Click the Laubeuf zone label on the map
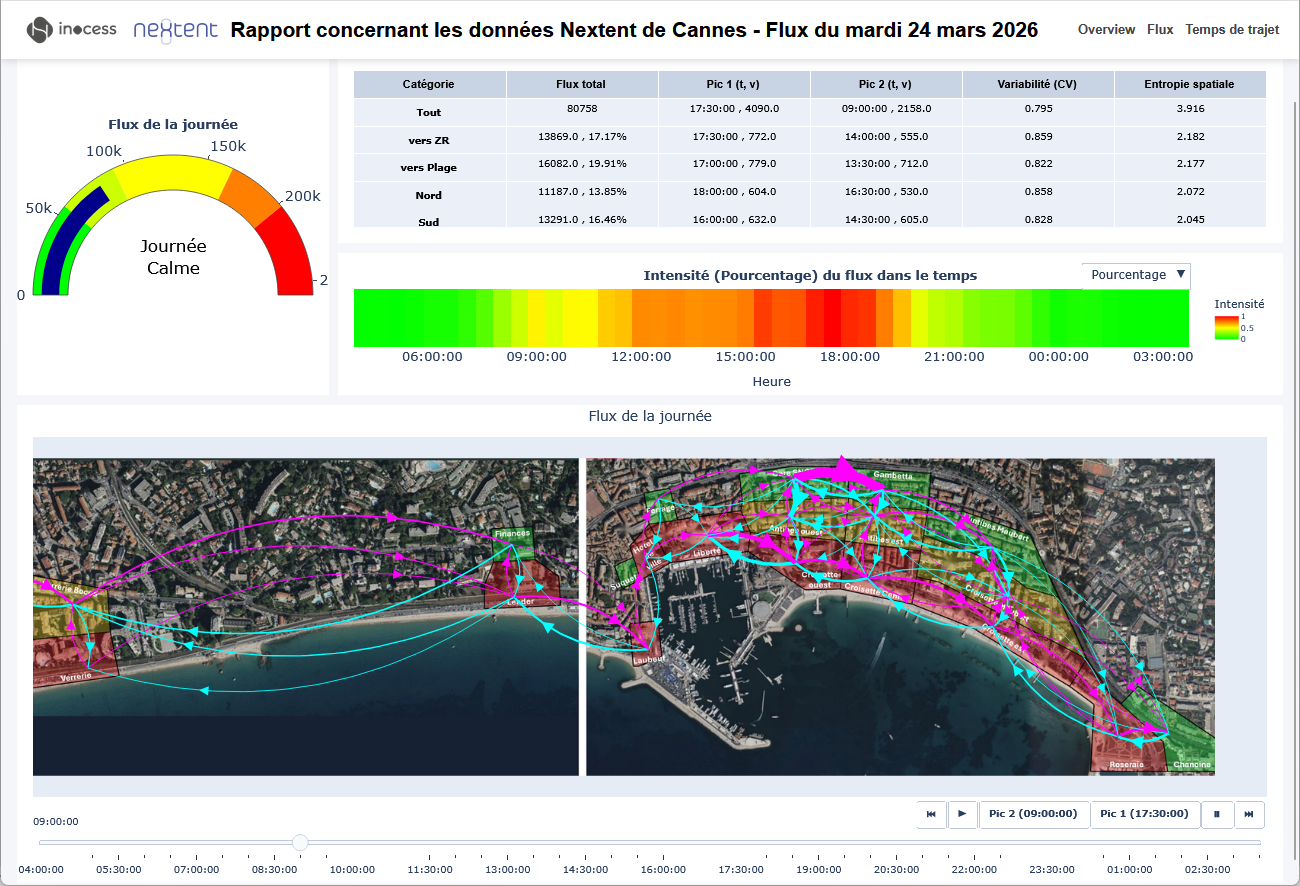The height and width of the screenshot is (886, 1300). coord(650,660)
